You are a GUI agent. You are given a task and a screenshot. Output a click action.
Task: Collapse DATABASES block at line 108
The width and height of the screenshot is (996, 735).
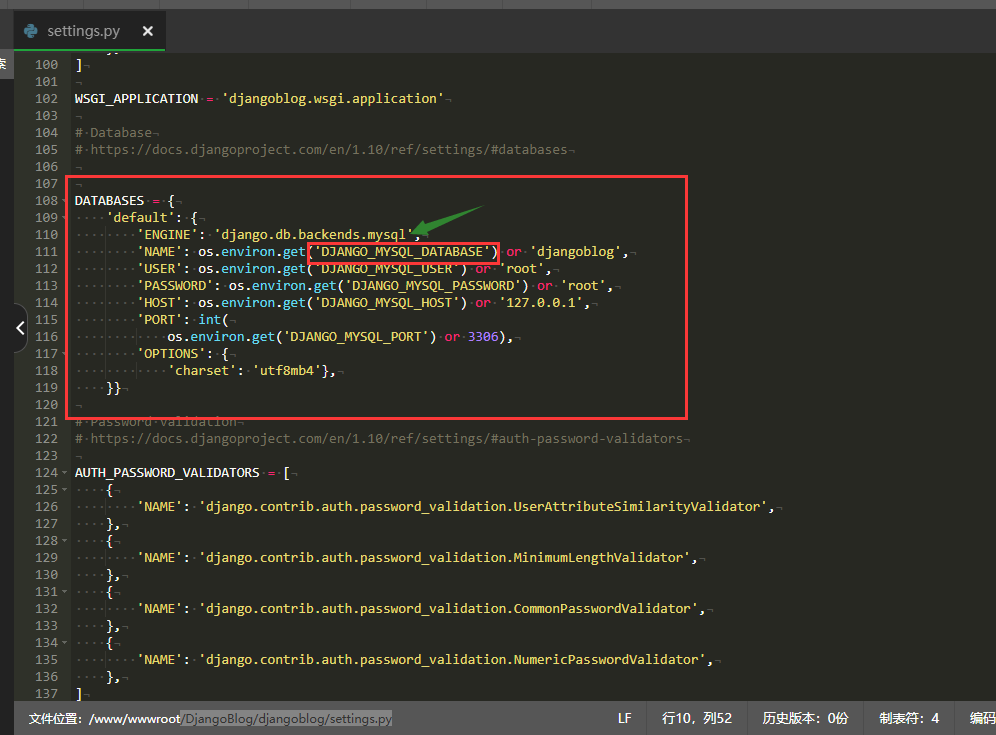point(64,201)
